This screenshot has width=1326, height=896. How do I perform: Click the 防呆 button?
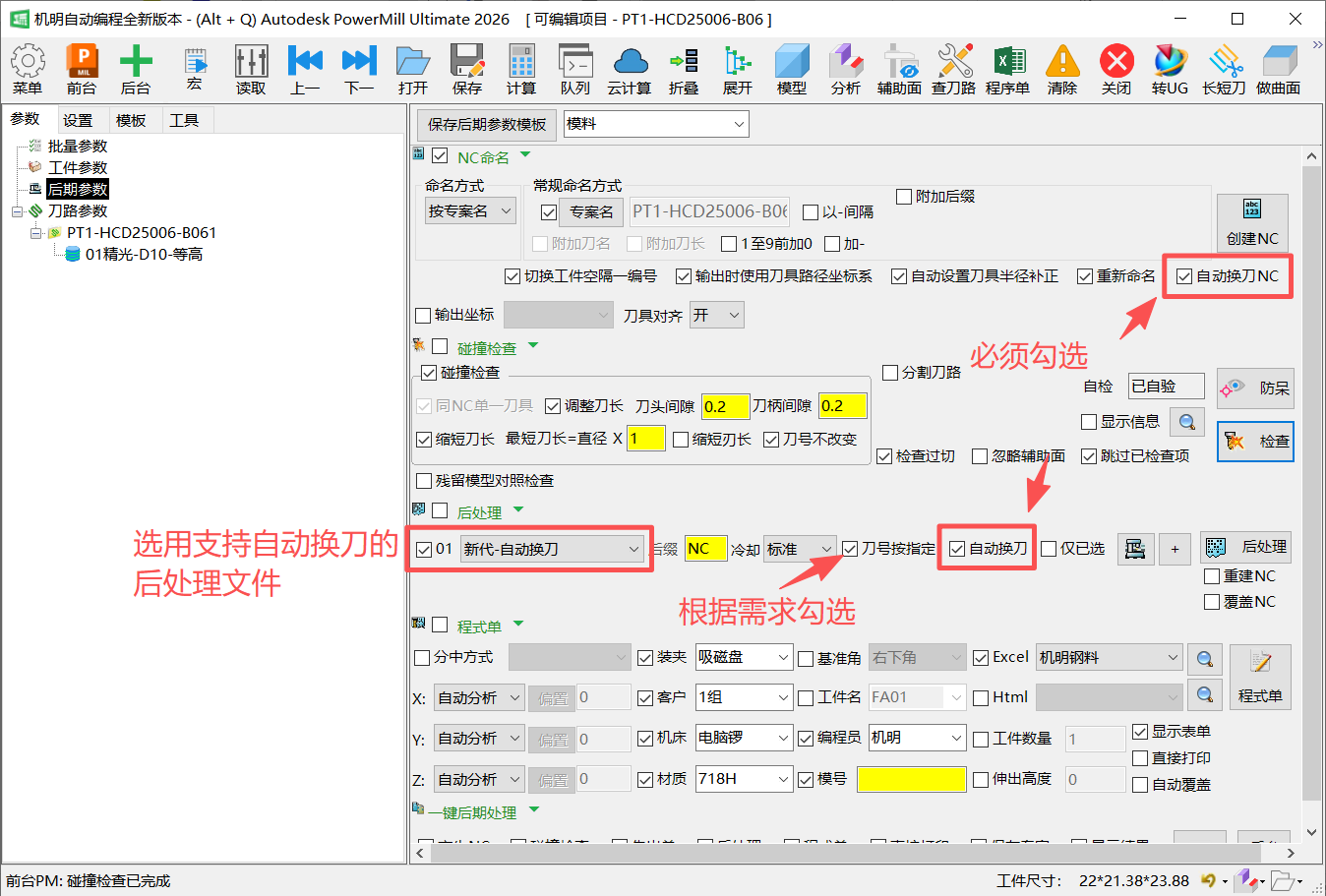tap(1255, 388)
